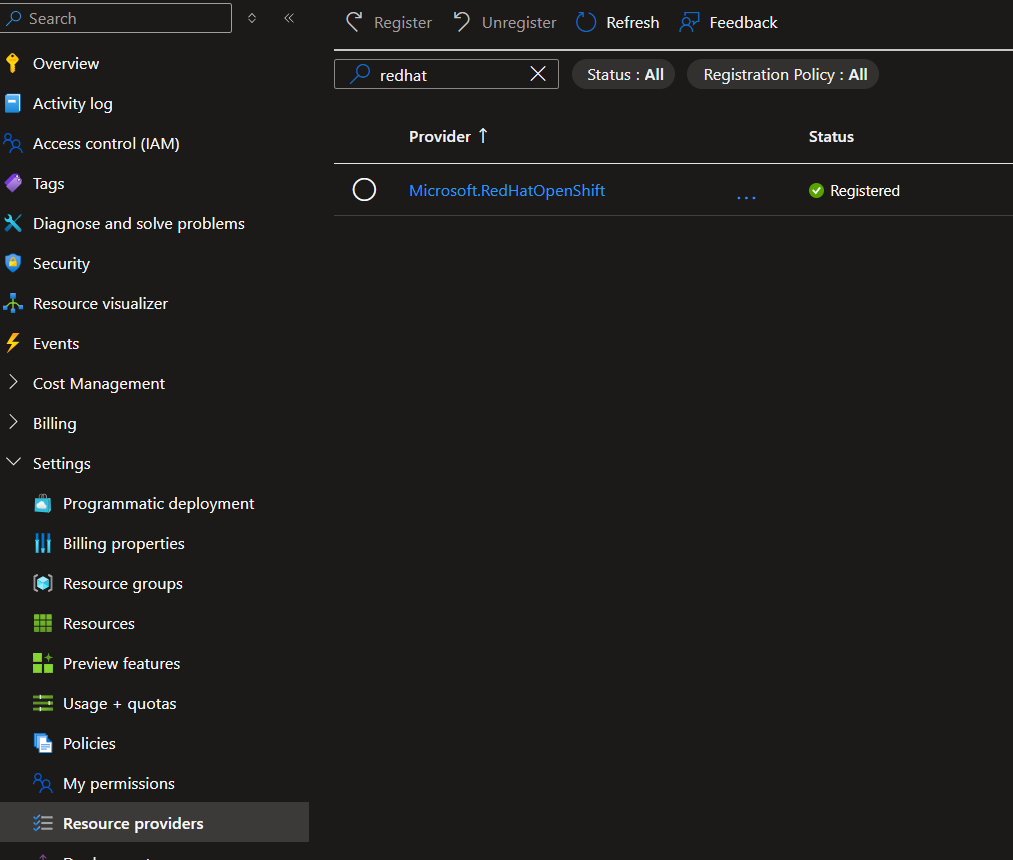Open Feedback from the toolbar icon

tap(692, 22)
